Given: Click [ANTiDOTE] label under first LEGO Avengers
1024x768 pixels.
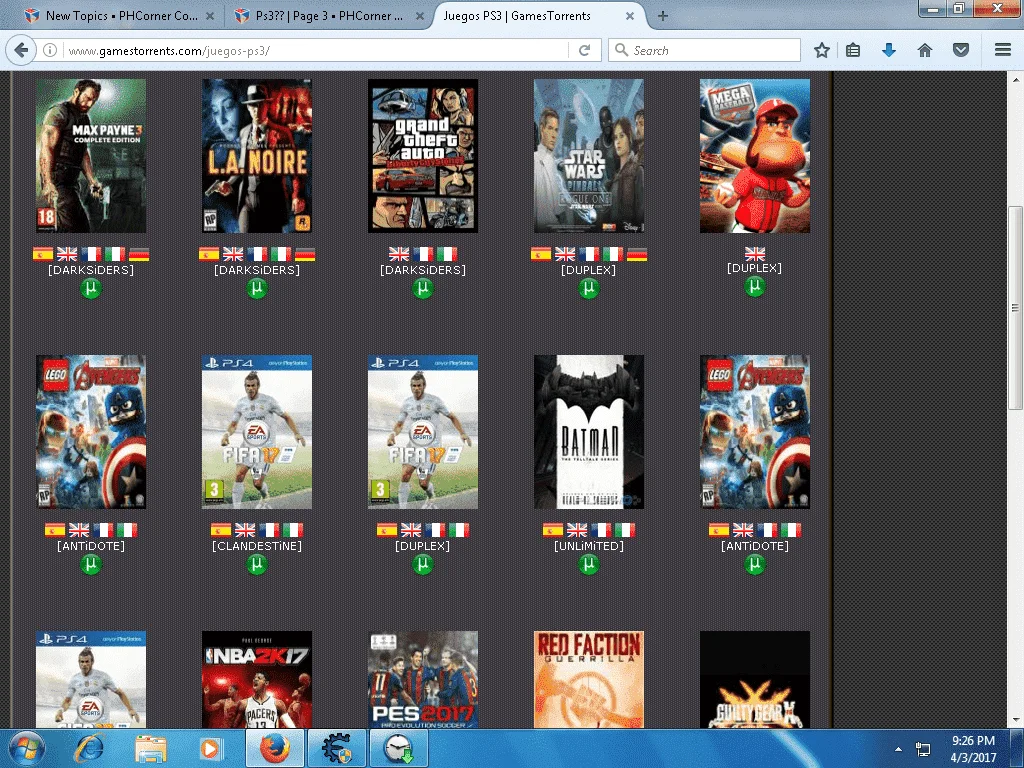Looking at the screenshot, I should 91,546.
